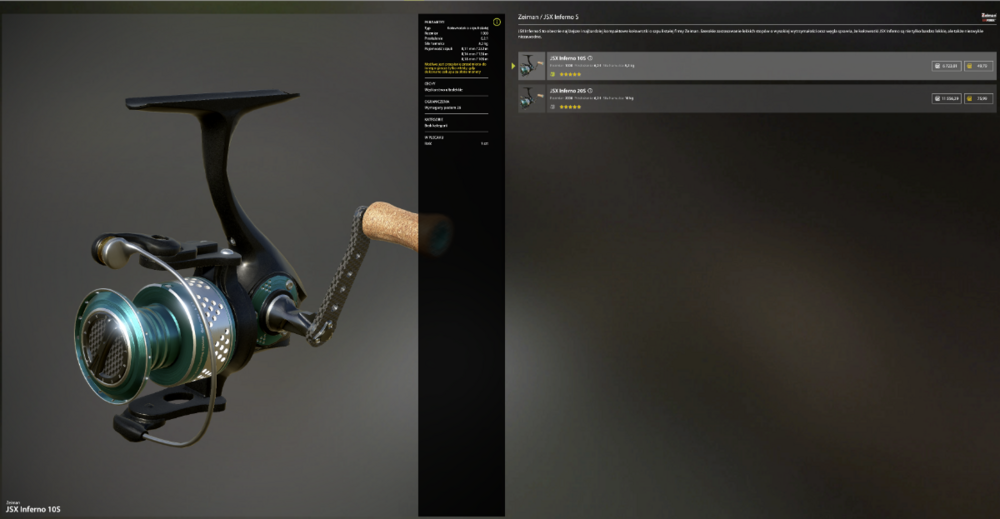Click the level badge icon under JSX Inferno 10S
The width and height of the screenshot is (1000, 519).
point(553,74)
